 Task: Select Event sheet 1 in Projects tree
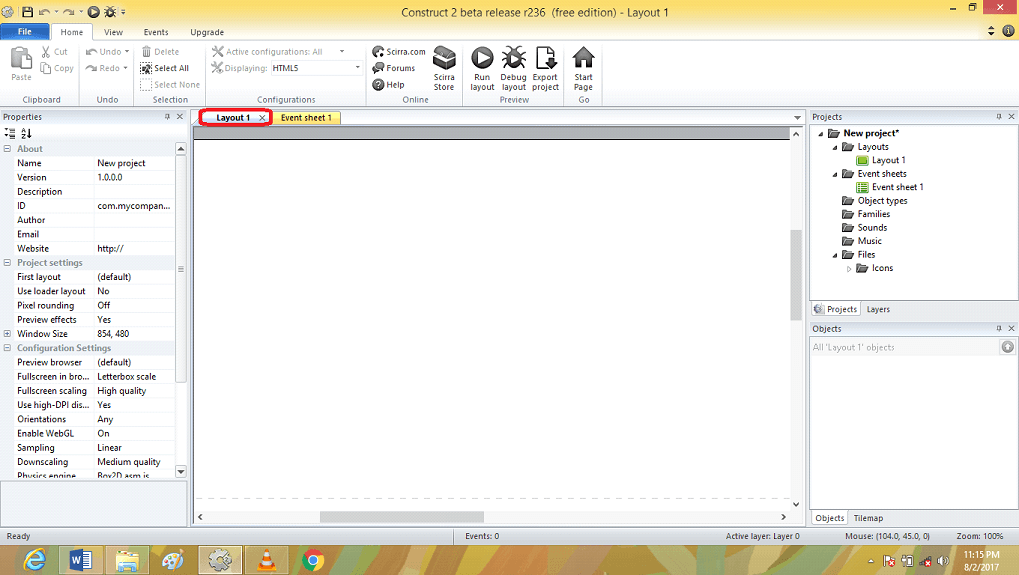click(x=897, y=187)
